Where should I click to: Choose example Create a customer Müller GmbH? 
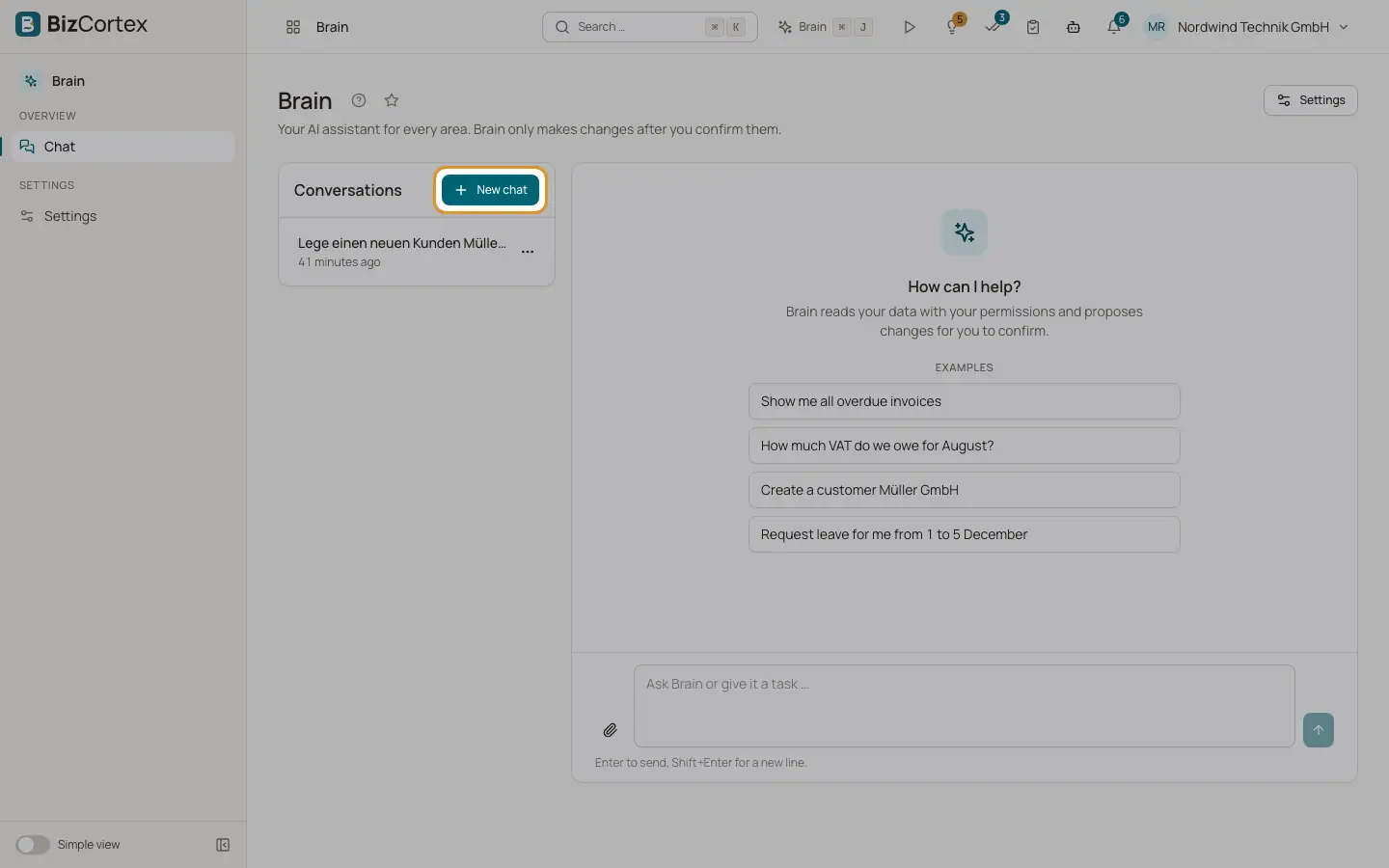tap(965, 490)
